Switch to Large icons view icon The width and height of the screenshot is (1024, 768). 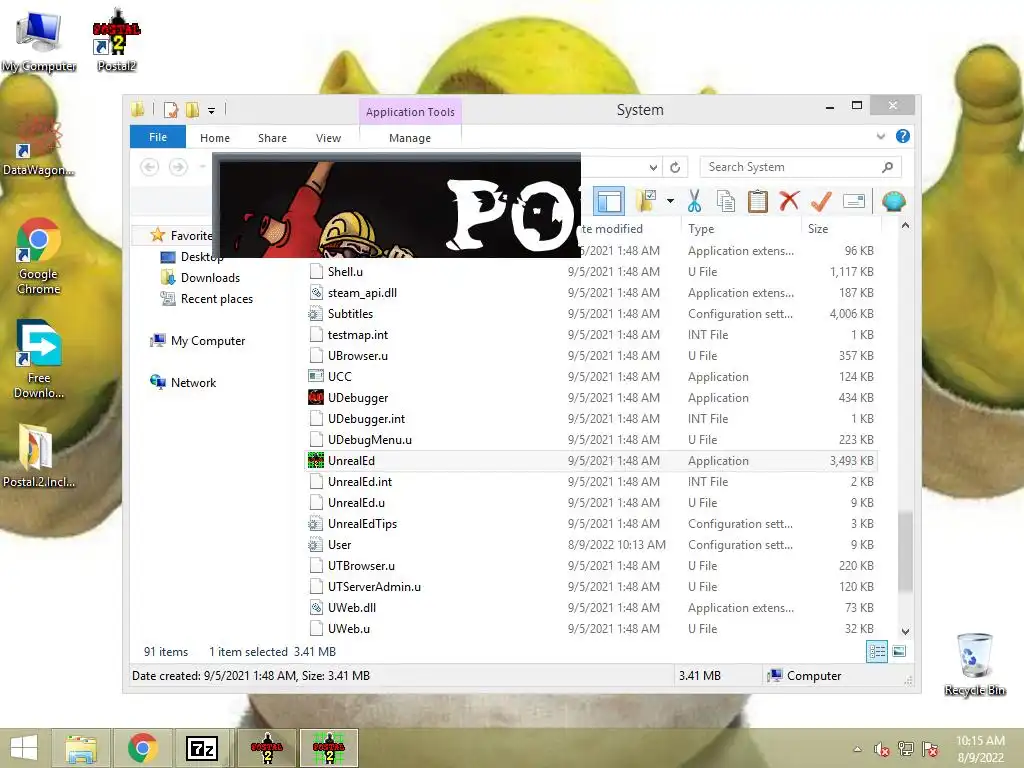point(899,651)
